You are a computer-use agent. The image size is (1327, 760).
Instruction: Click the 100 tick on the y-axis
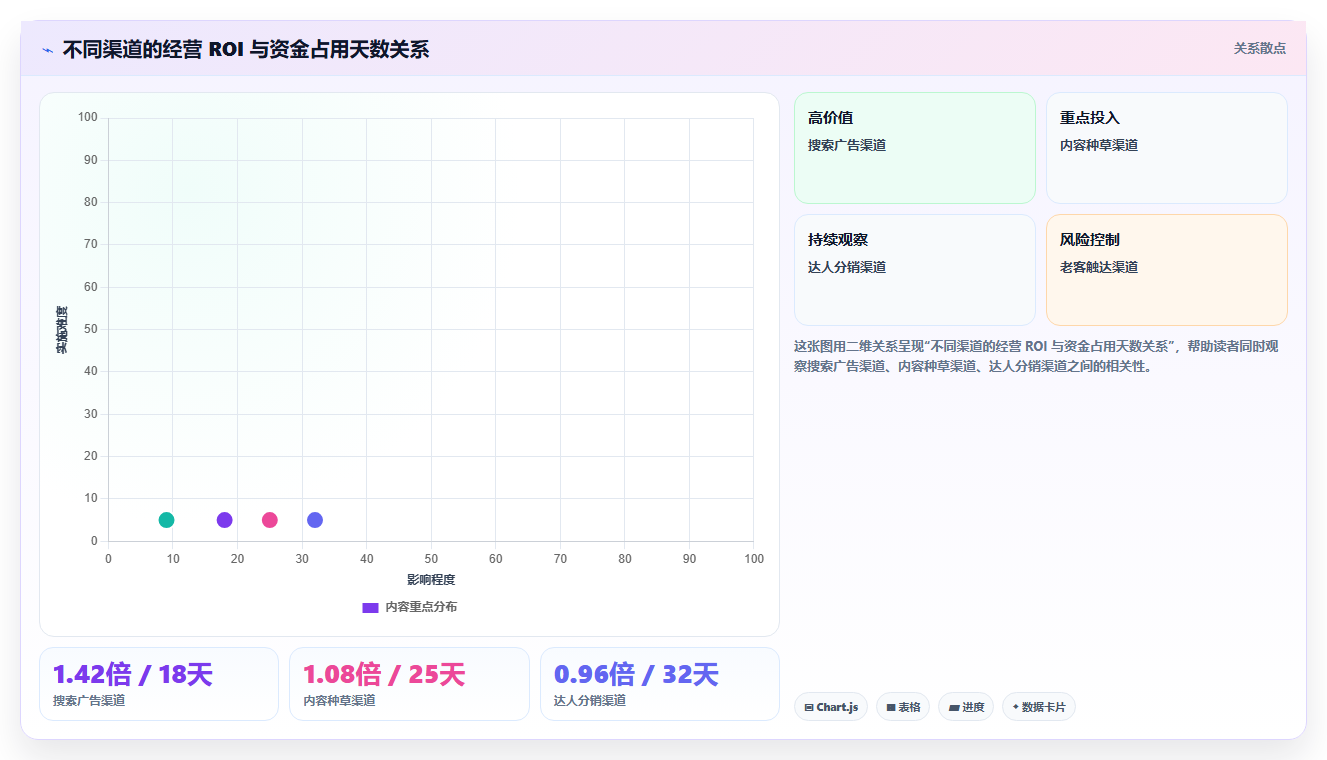click(88, 118)
